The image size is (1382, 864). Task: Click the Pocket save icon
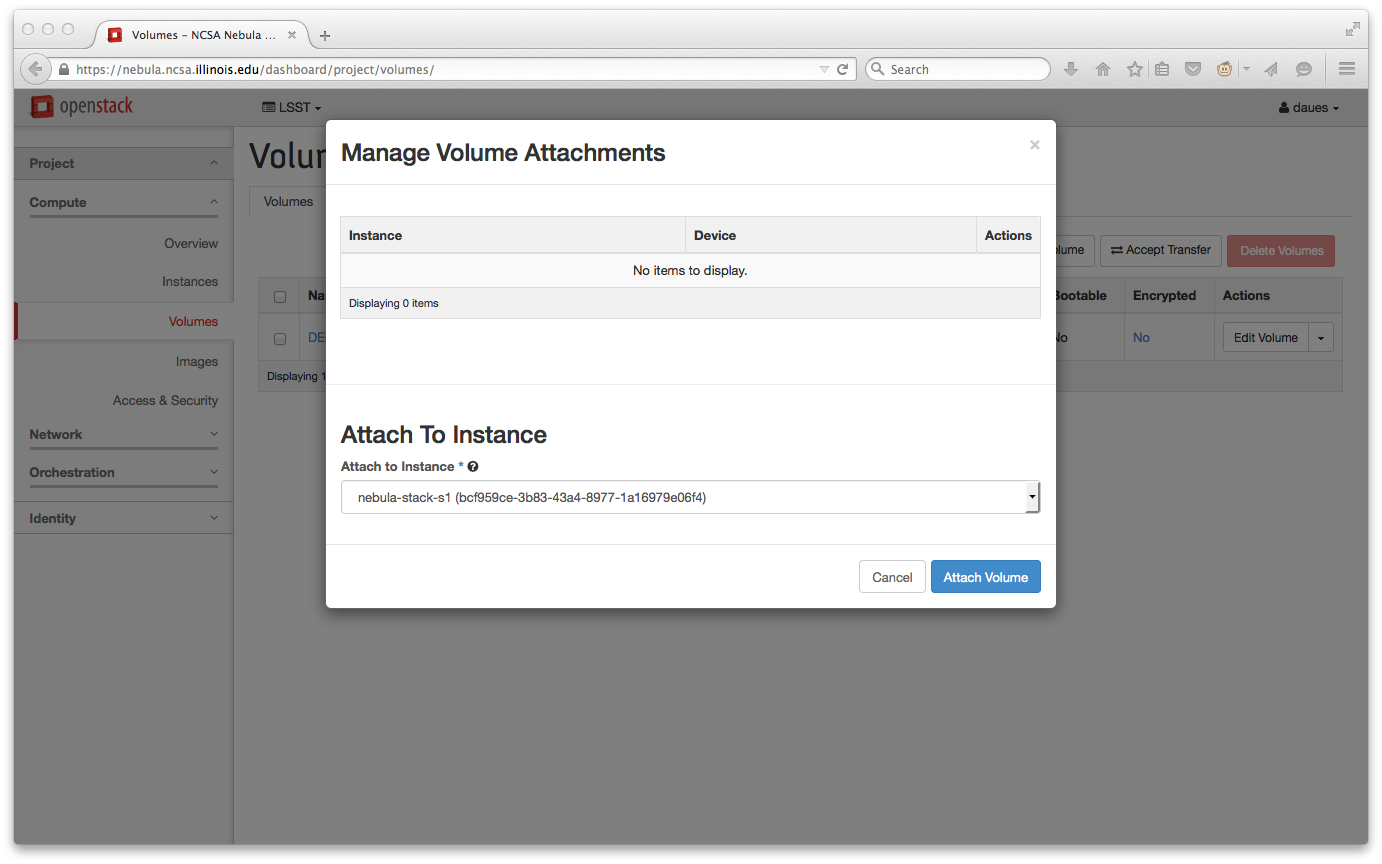(1193, 69)
